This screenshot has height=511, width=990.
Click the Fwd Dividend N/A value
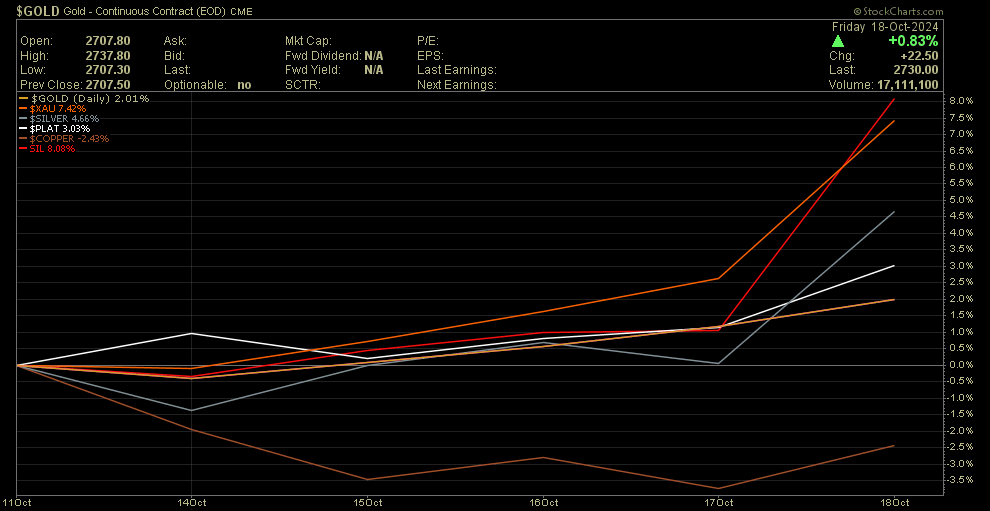click(374, 56)
